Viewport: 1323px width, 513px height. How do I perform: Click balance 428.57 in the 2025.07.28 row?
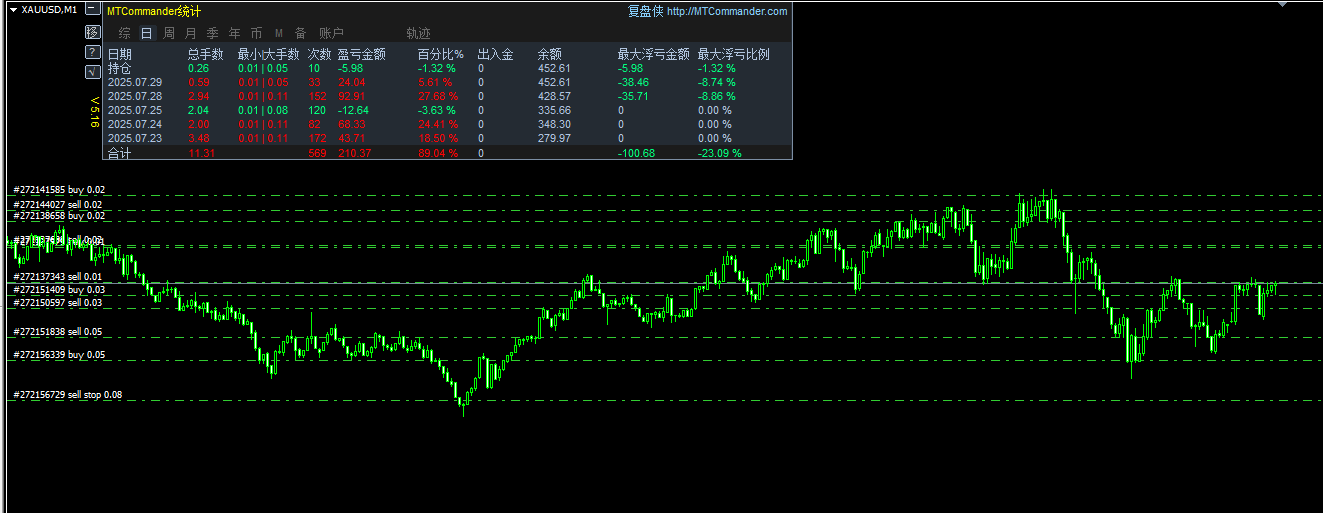pos(554,96)
